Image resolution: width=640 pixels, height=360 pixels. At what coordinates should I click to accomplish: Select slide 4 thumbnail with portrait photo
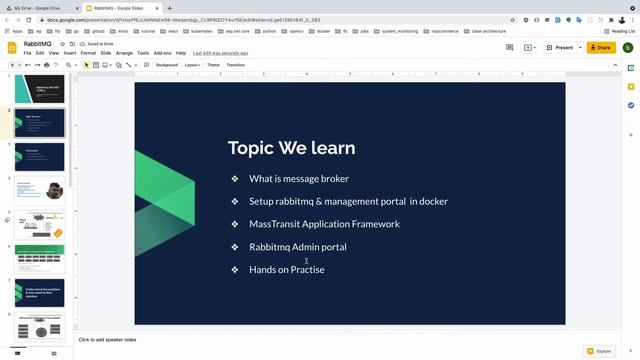click(x=40, y=191)
